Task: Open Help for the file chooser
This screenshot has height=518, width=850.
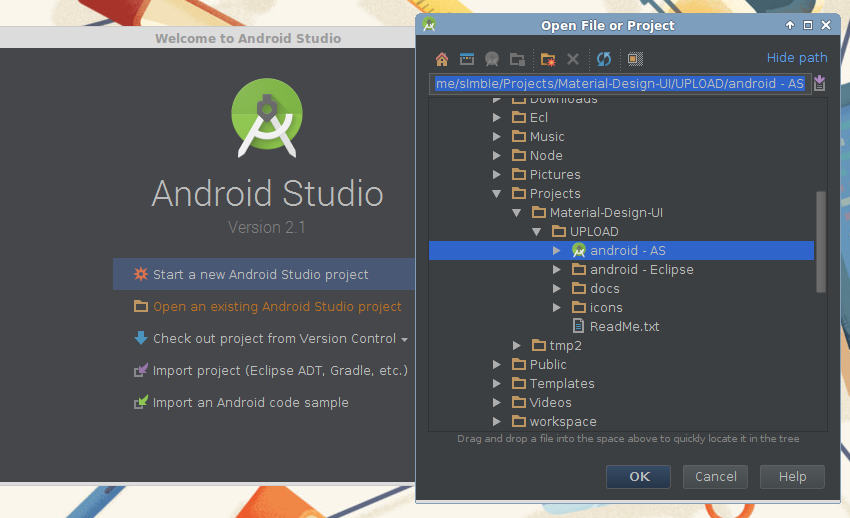Action: point(792,476)
